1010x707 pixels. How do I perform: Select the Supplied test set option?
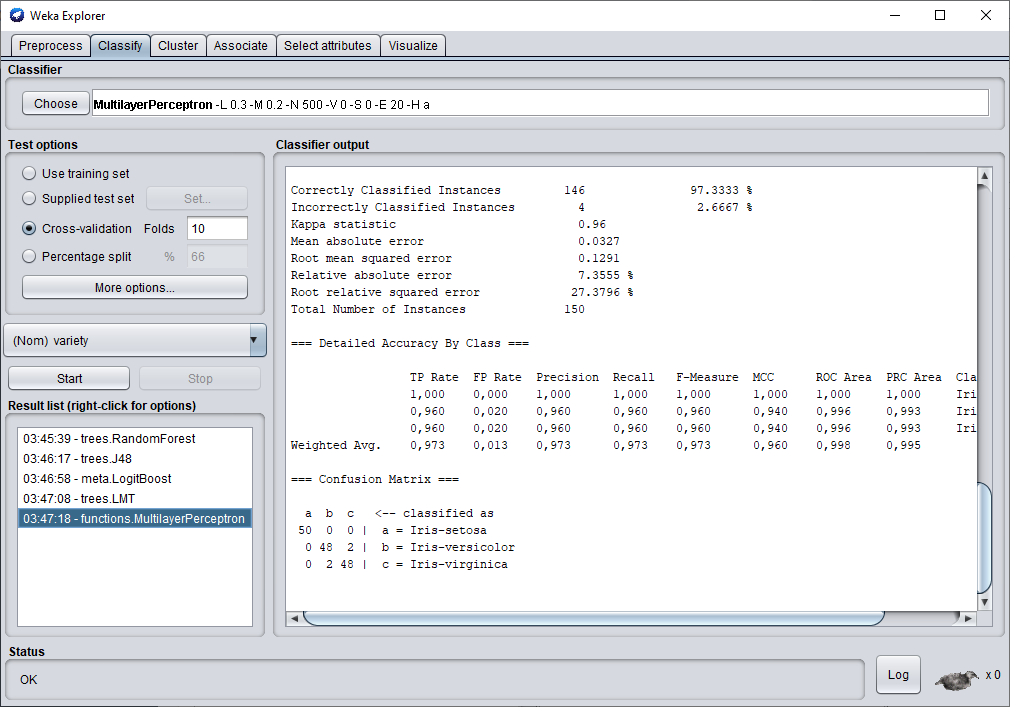pyautogui.click(x=29, y=199)
